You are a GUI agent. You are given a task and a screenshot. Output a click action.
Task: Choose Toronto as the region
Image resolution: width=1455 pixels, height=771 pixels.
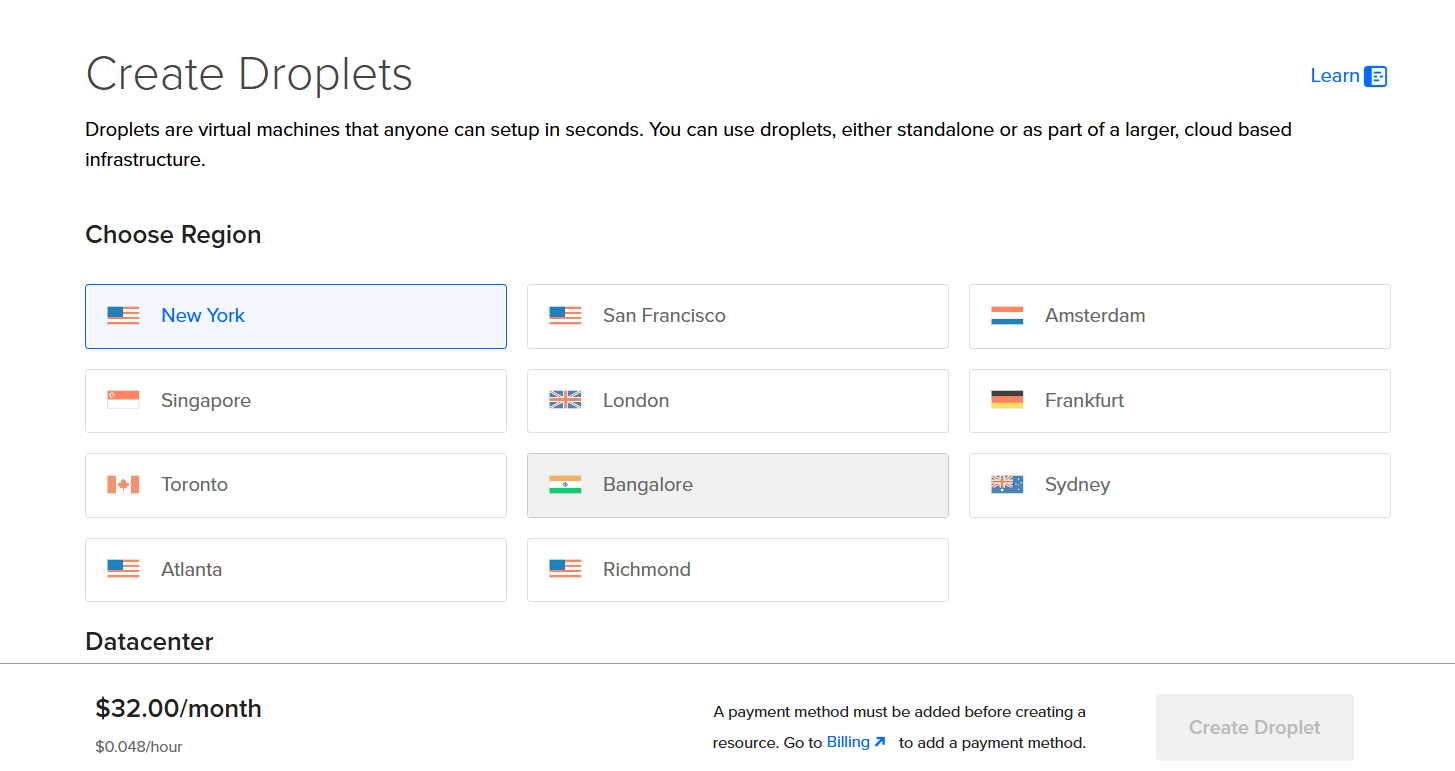295,485
